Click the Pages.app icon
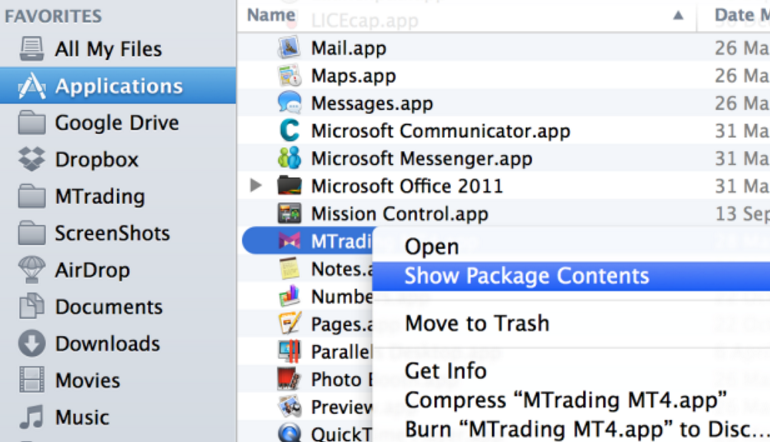 point(289,324)
